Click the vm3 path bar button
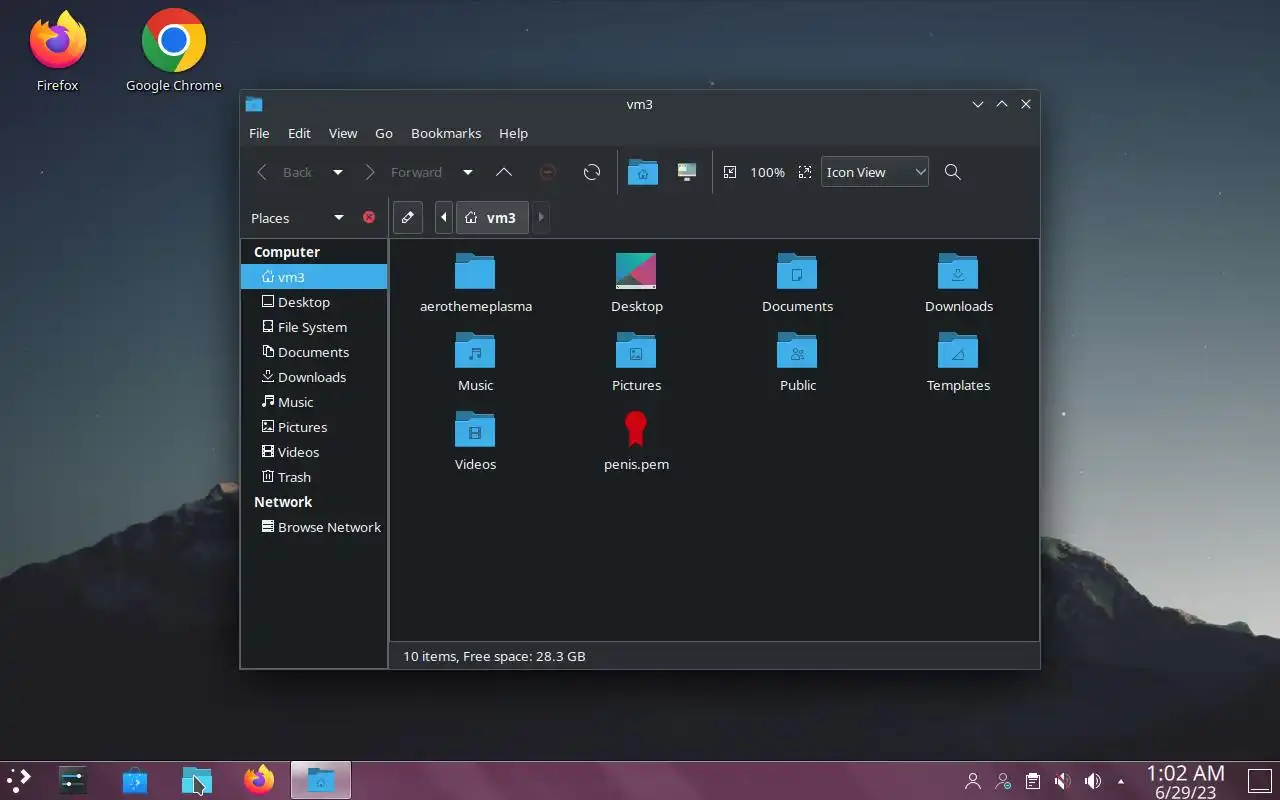The height and width of the screenshot is (800, 1280). point(492,217)
